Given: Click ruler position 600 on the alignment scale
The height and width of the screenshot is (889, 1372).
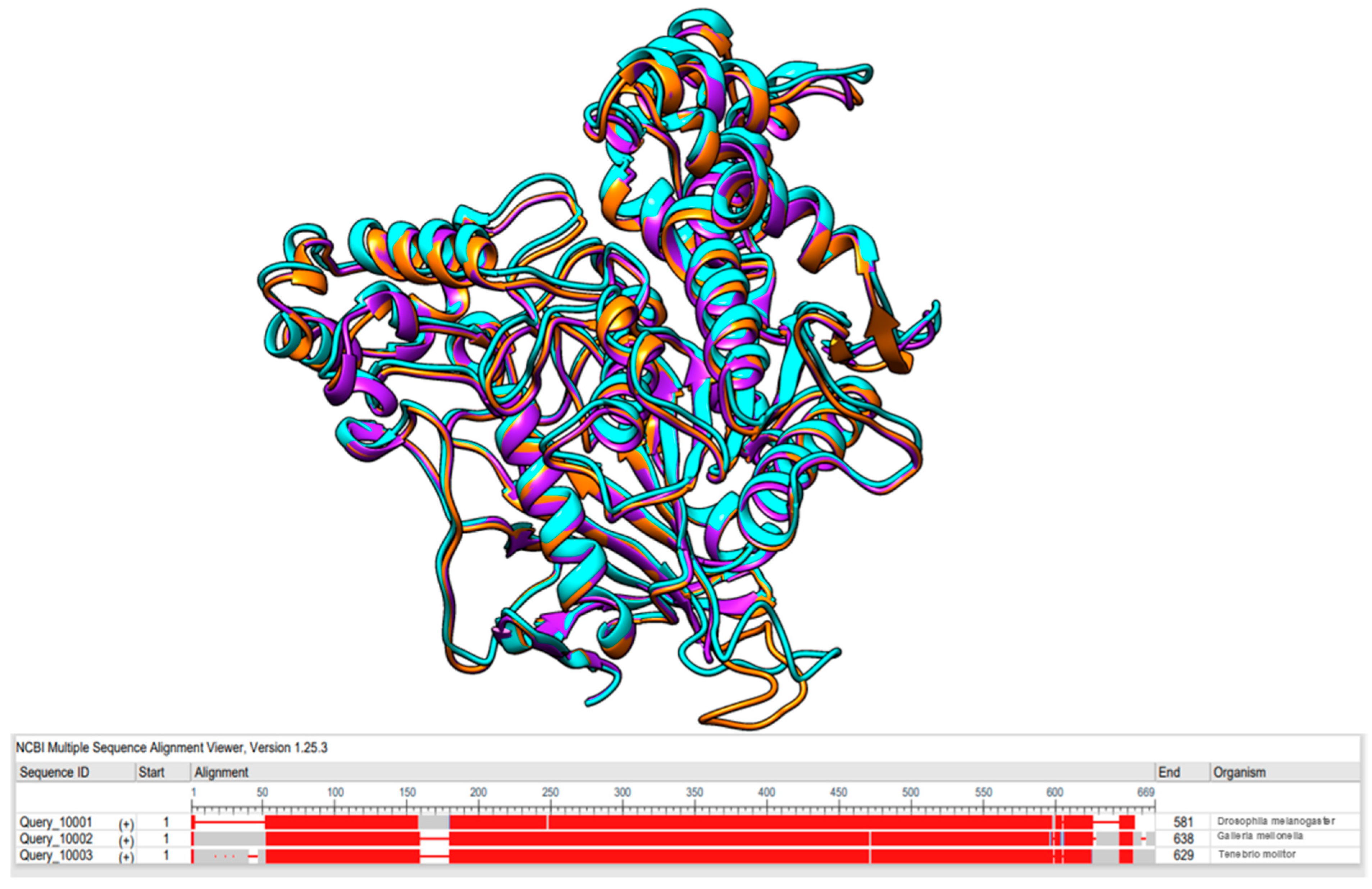Looking at the screenshot, I should (x=1054, y=793).
